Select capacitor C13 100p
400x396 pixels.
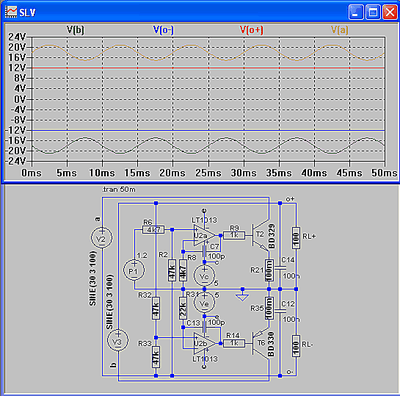tap(205, 327)
